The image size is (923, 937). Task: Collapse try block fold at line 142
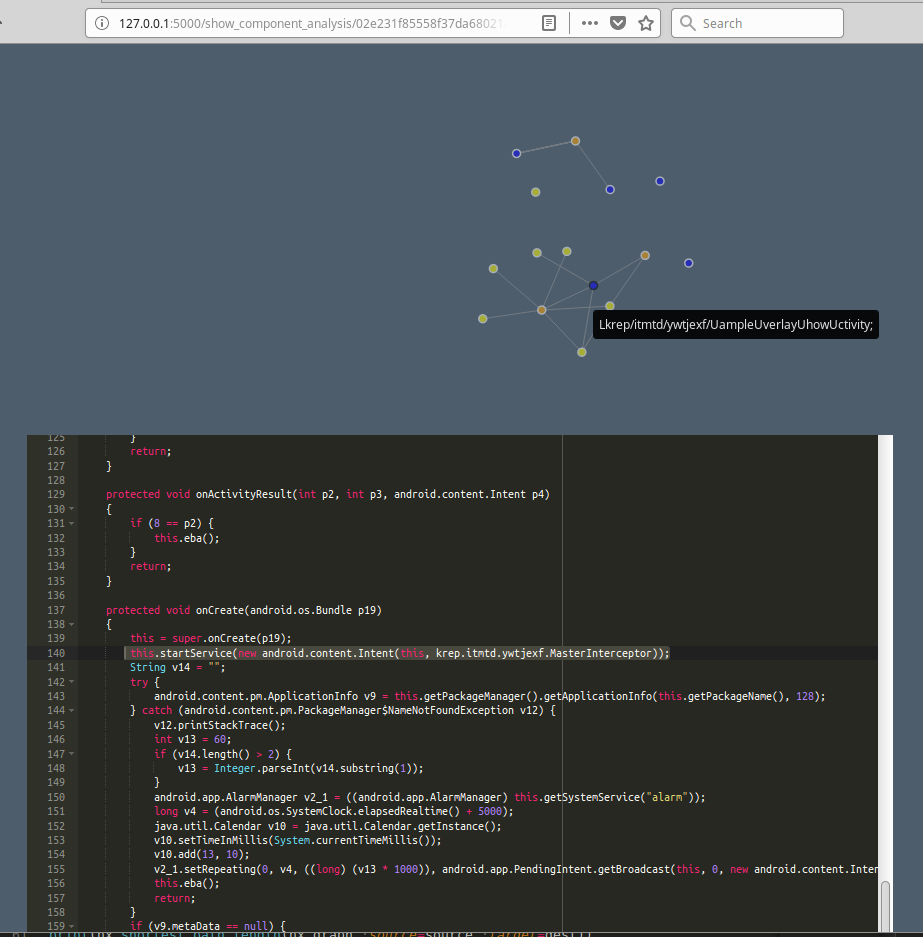coord(72,682)
